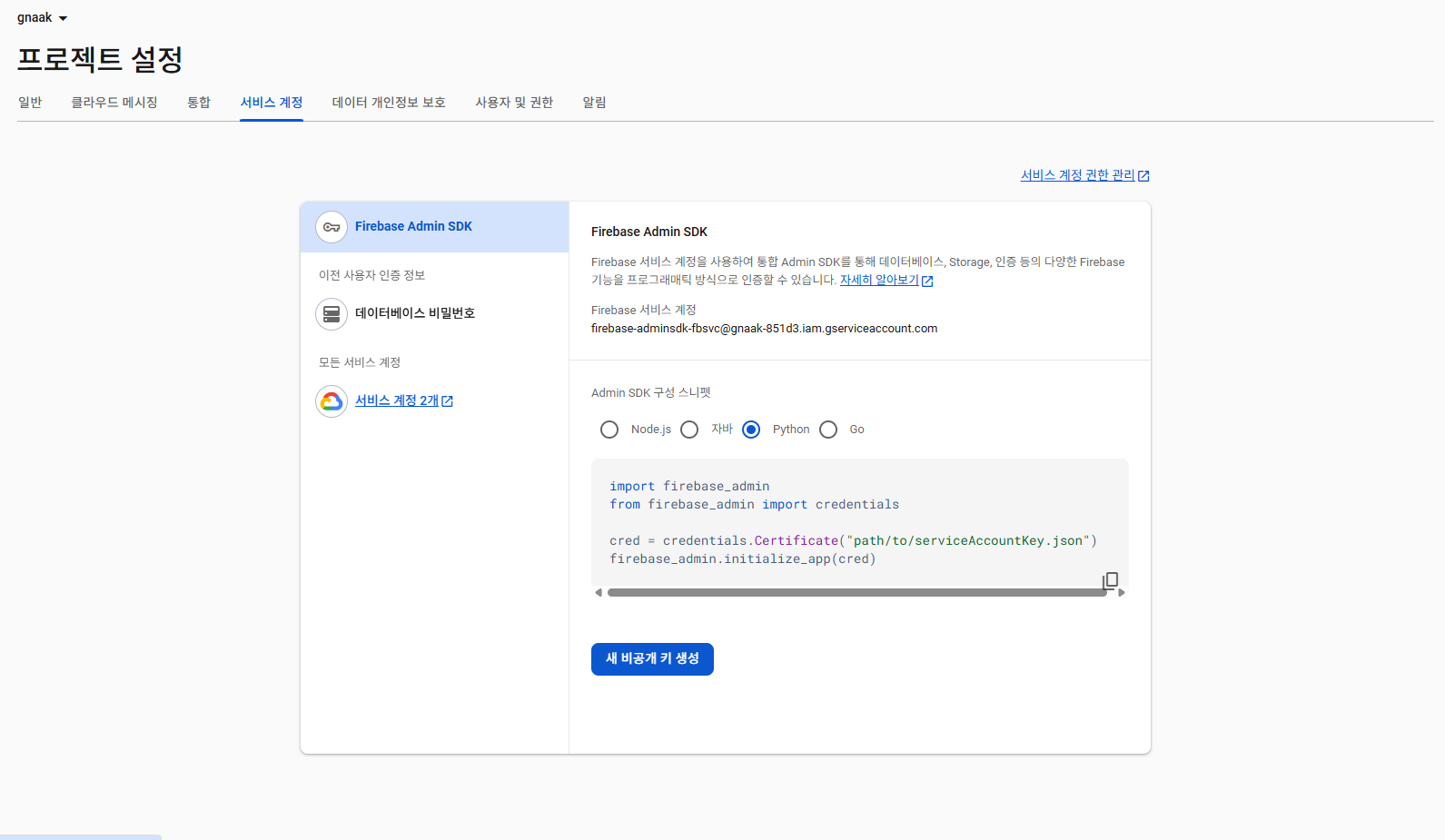Click the 새 비공개 키 생성 button
Viewport: 1445px width, 840px height.
click(x=652, y=659)
